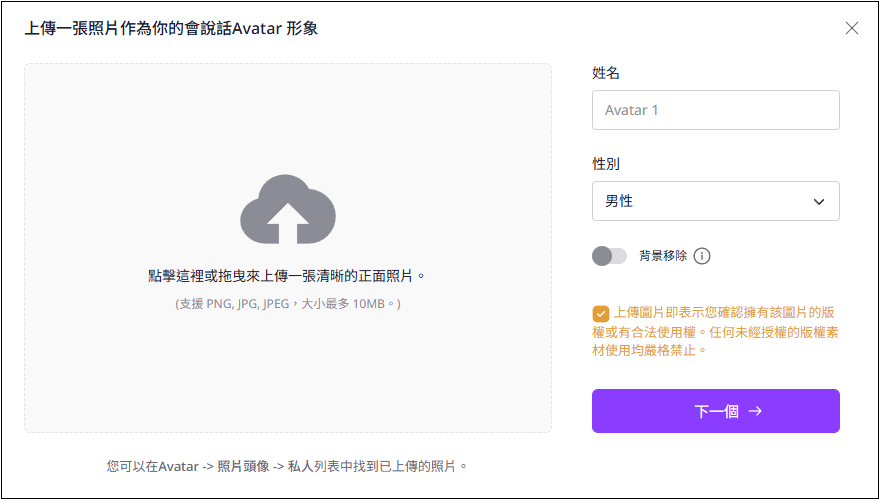The image size is (880, 500).
Task: Click the arrow inside the 下一個 button
Action: pyautogui.click(x=755, y=411)
